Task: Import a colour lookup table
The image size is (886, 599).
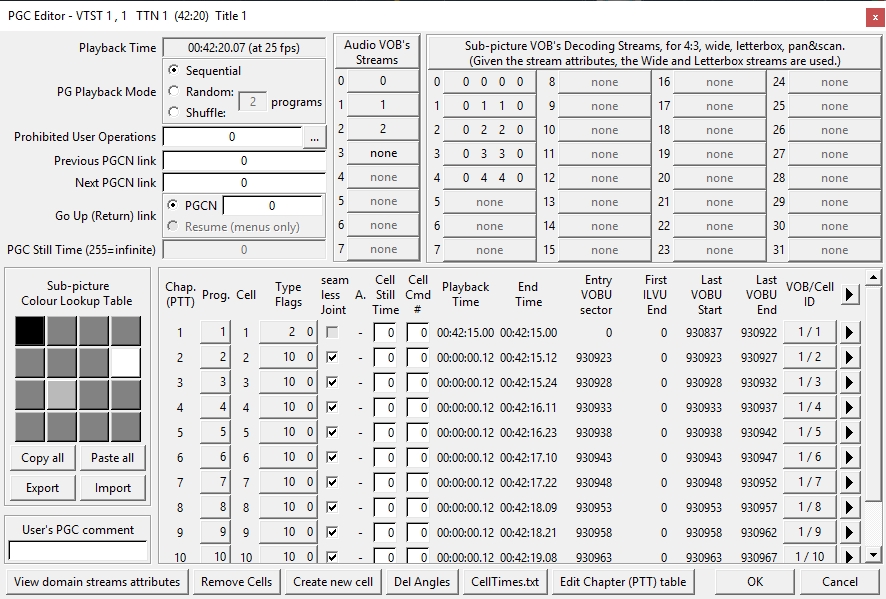Action: click(x=112, y=488)
